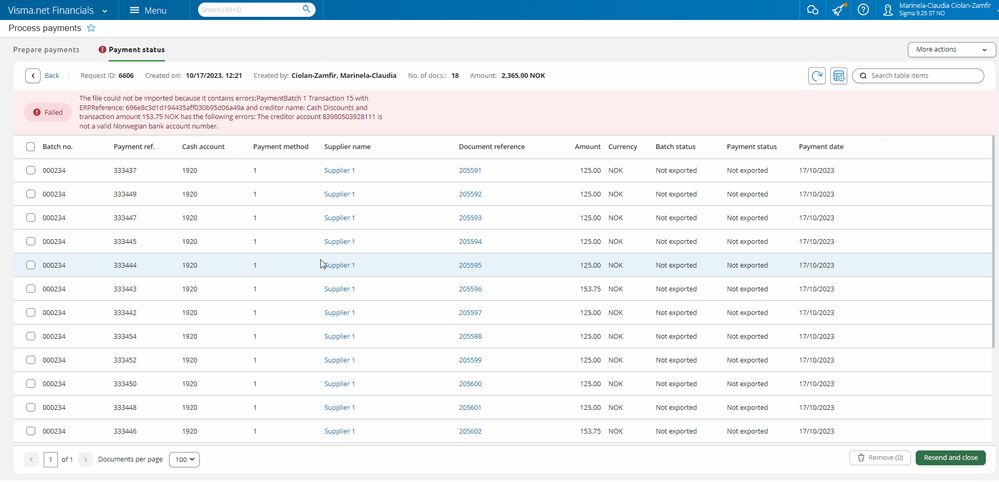Open the main Menu
This screenshot has height=482, width=999.
click(x=148, y=10)
